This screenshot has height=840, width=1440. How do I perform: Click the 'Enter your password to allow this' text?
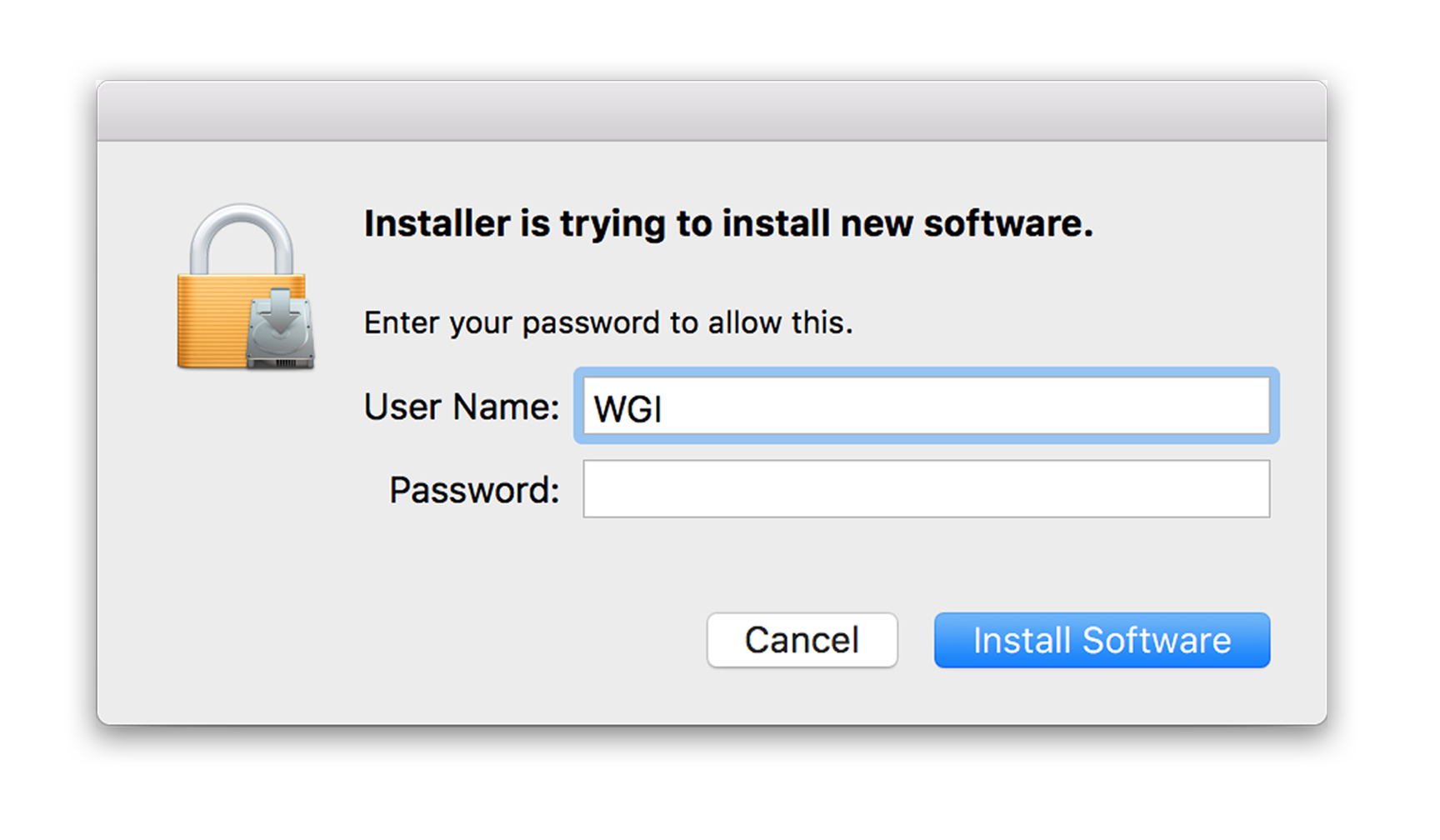[608, 322]
